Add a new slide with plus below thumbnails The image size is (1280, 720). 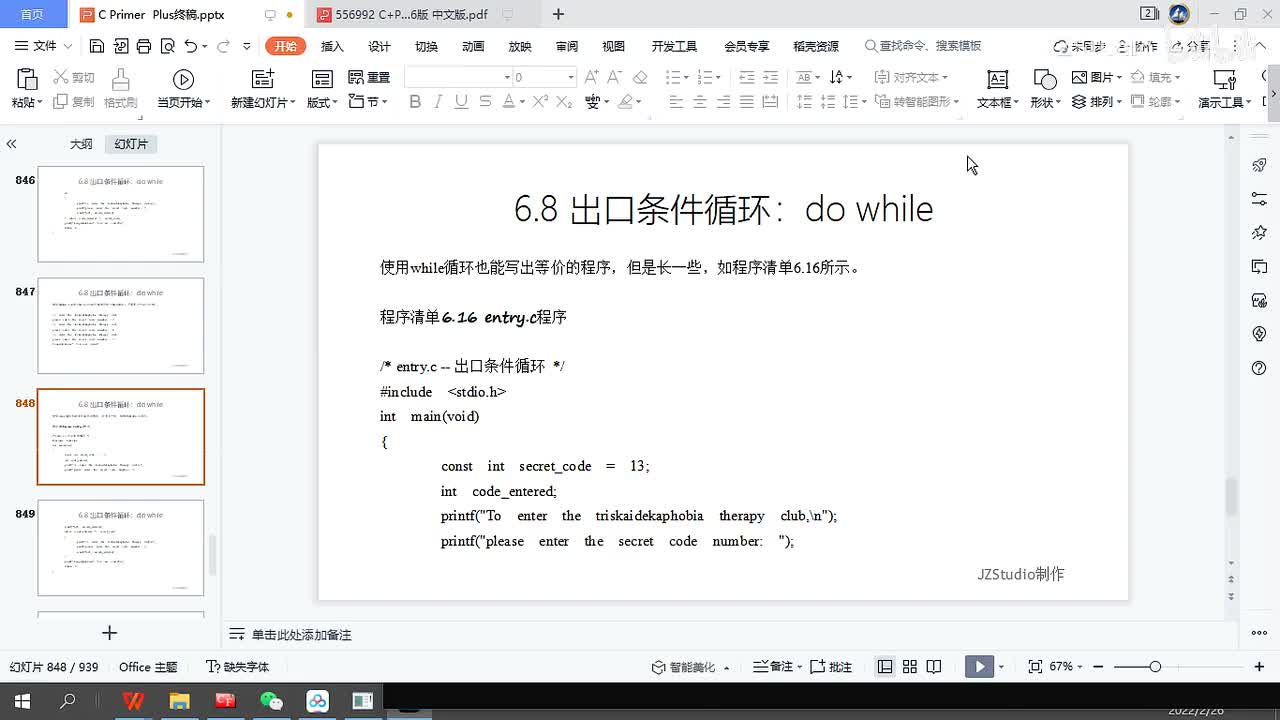110,633
